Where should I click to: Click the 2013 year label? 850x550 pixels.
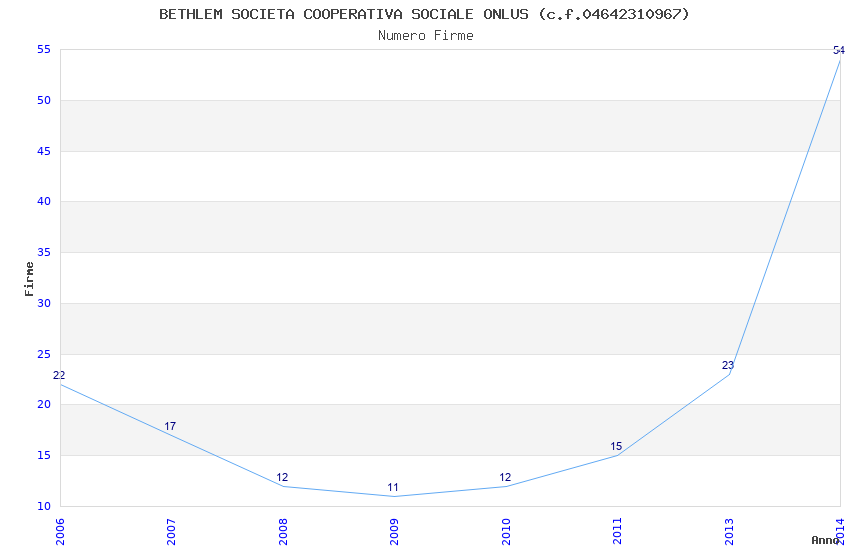click(729, 532)
